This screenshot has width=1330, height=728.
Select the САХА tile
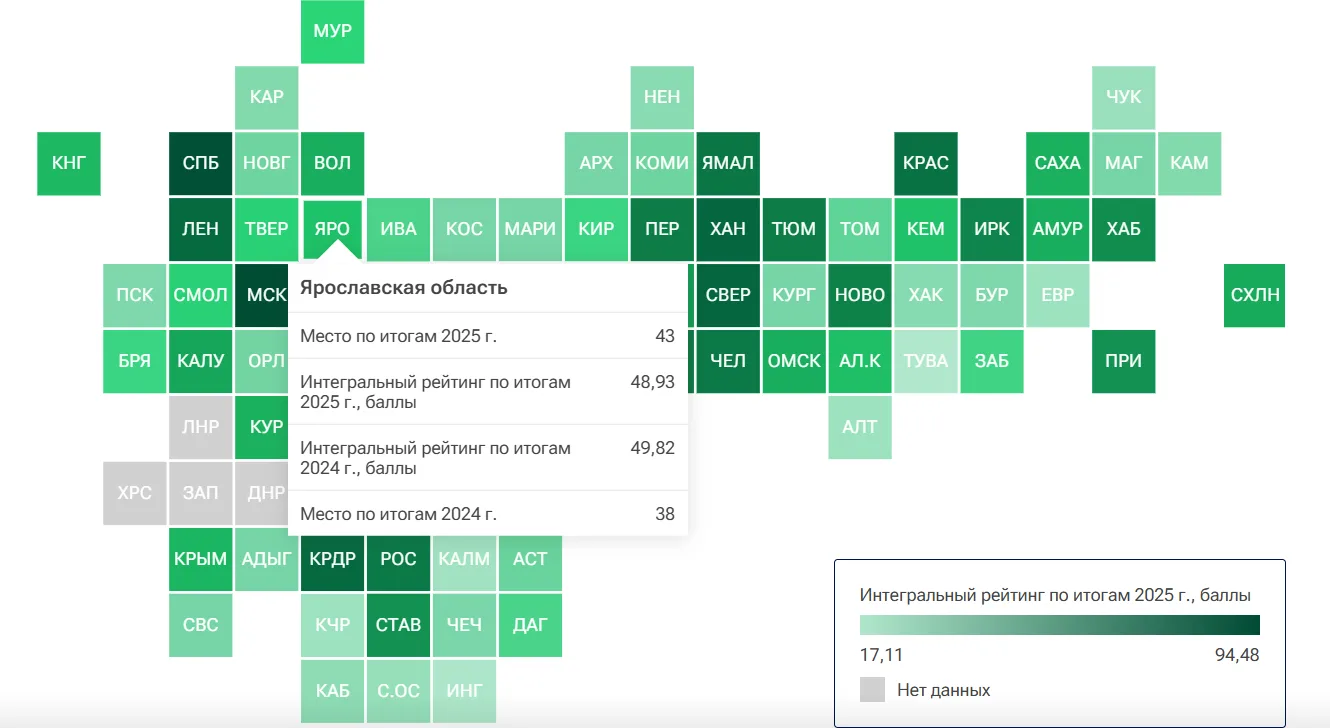click(x=1058, y=163)
